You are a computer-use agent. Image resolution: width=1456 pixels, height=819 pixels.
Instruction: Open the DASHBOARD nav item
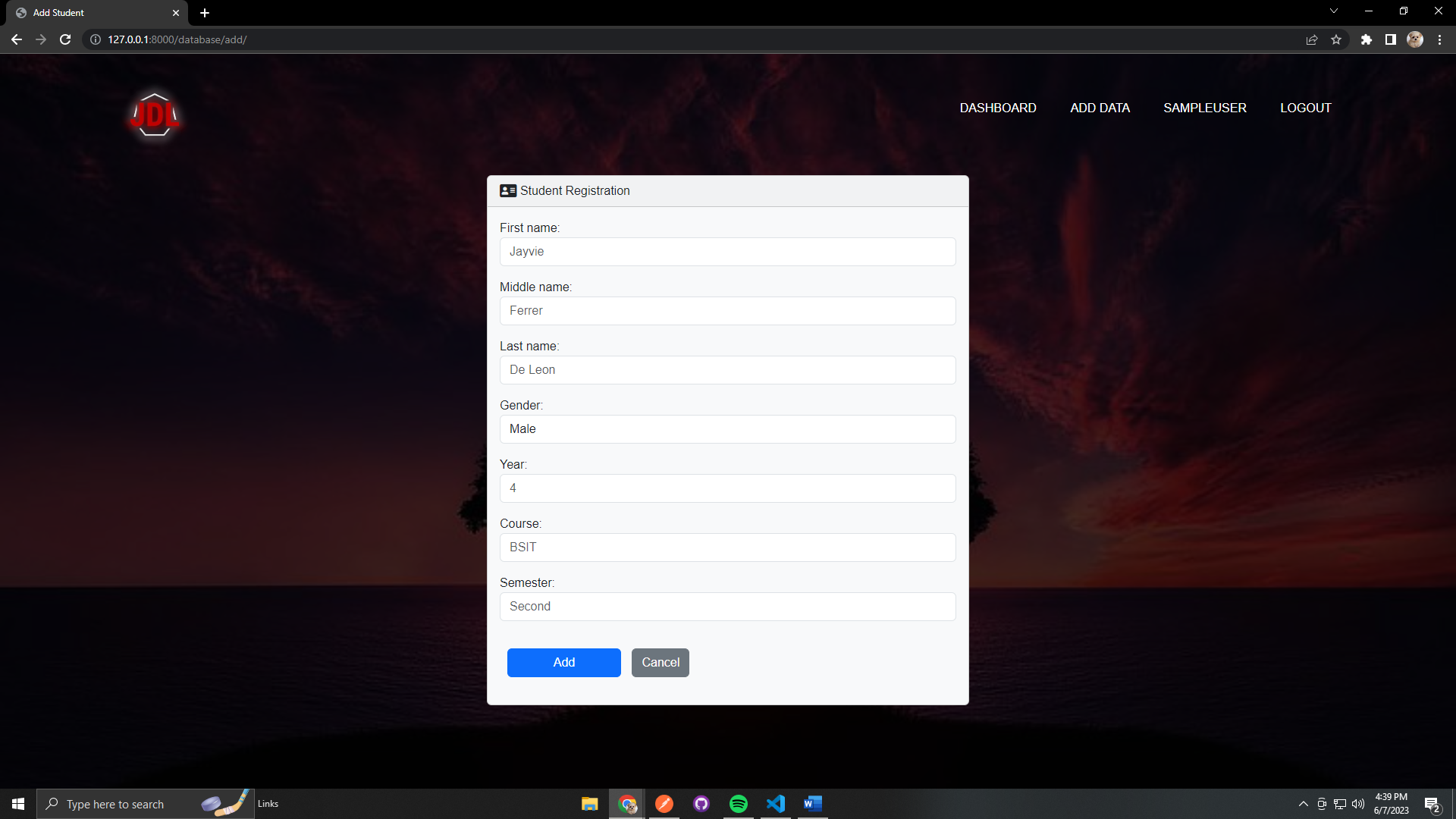pos(997,108)
